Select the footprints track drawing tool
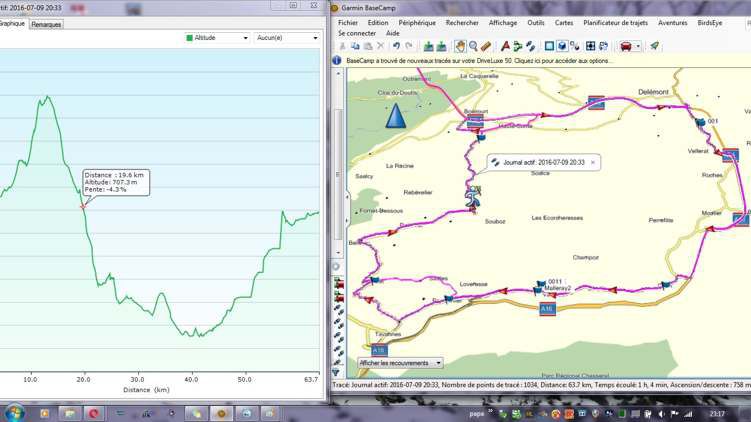751x422 pixels. (x=530, y=46)
